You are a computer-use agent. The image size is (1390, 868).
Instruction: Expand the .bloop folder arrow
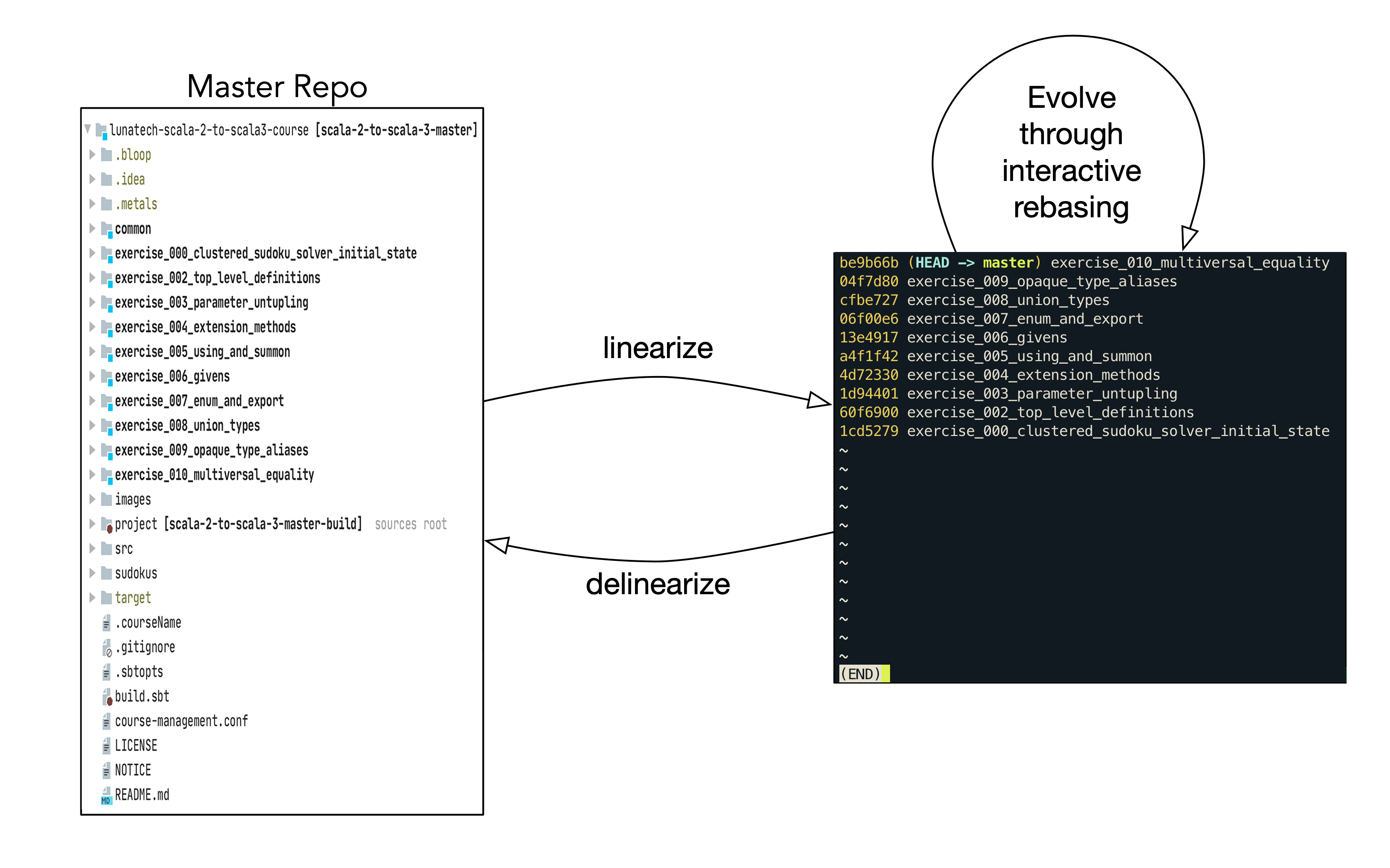pyautogui.click(x=92, y=154)
